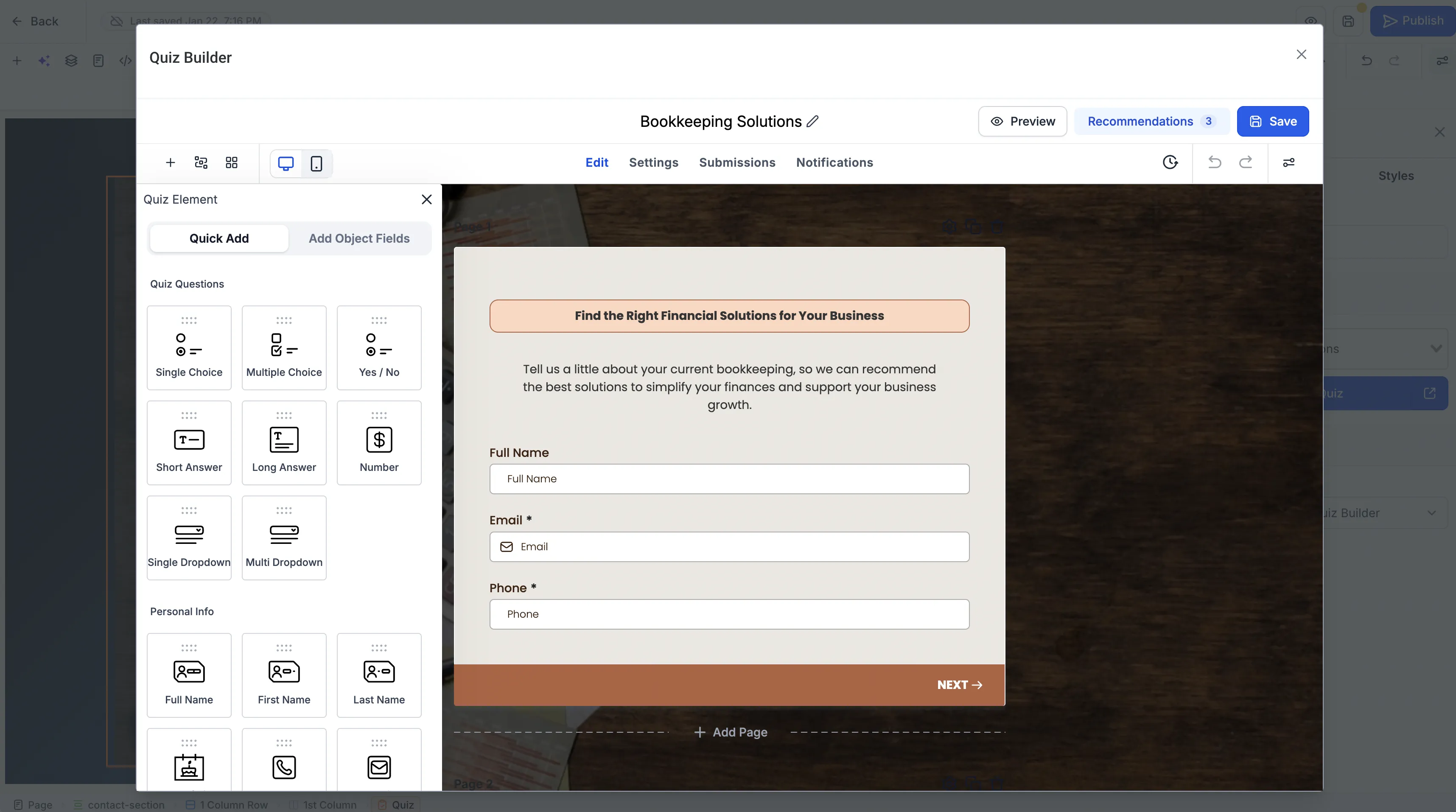Viewport: 1456px width, 812px height.
Task: Add the Last Name personal info element
Action: point(379,675)
